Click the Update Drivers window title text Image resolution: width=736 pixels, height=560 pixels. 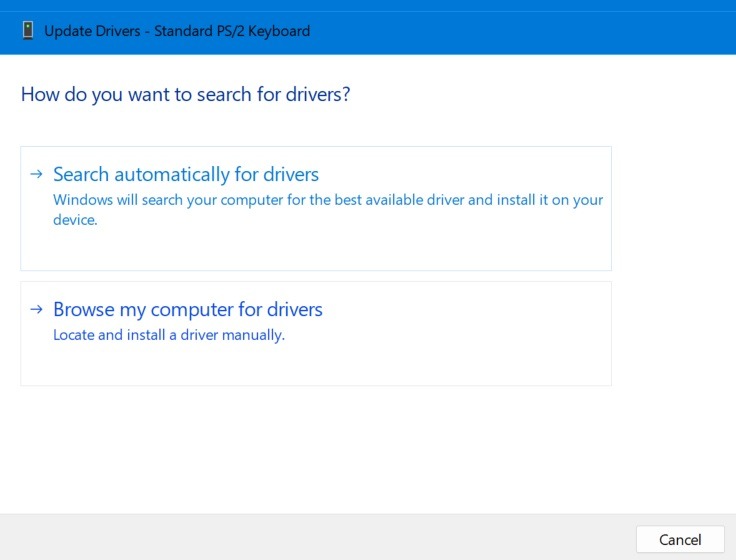coord(177,31)
